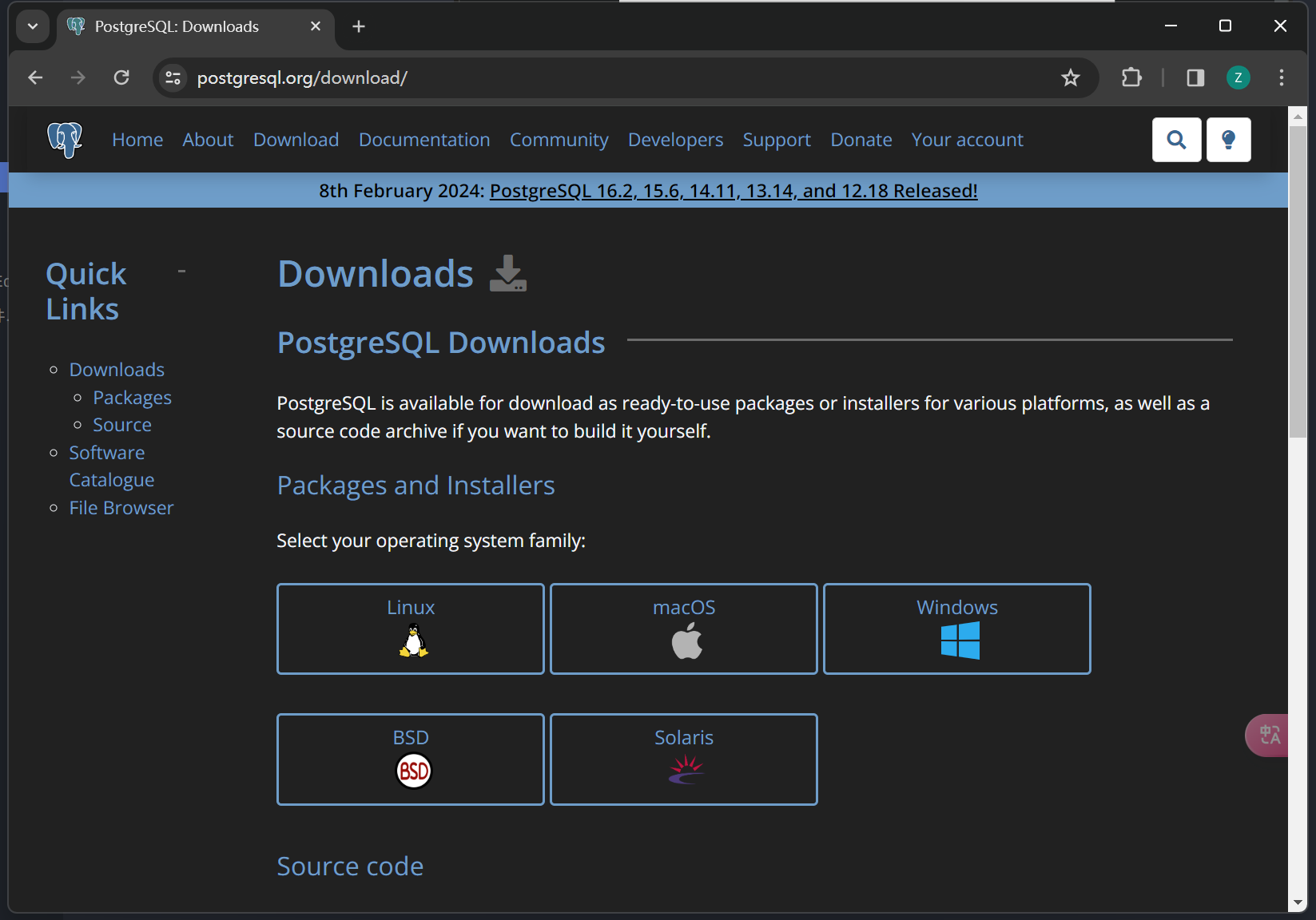Open the Download nav item
Viewport: 1316px width, 920px height.
click(296, 140)
